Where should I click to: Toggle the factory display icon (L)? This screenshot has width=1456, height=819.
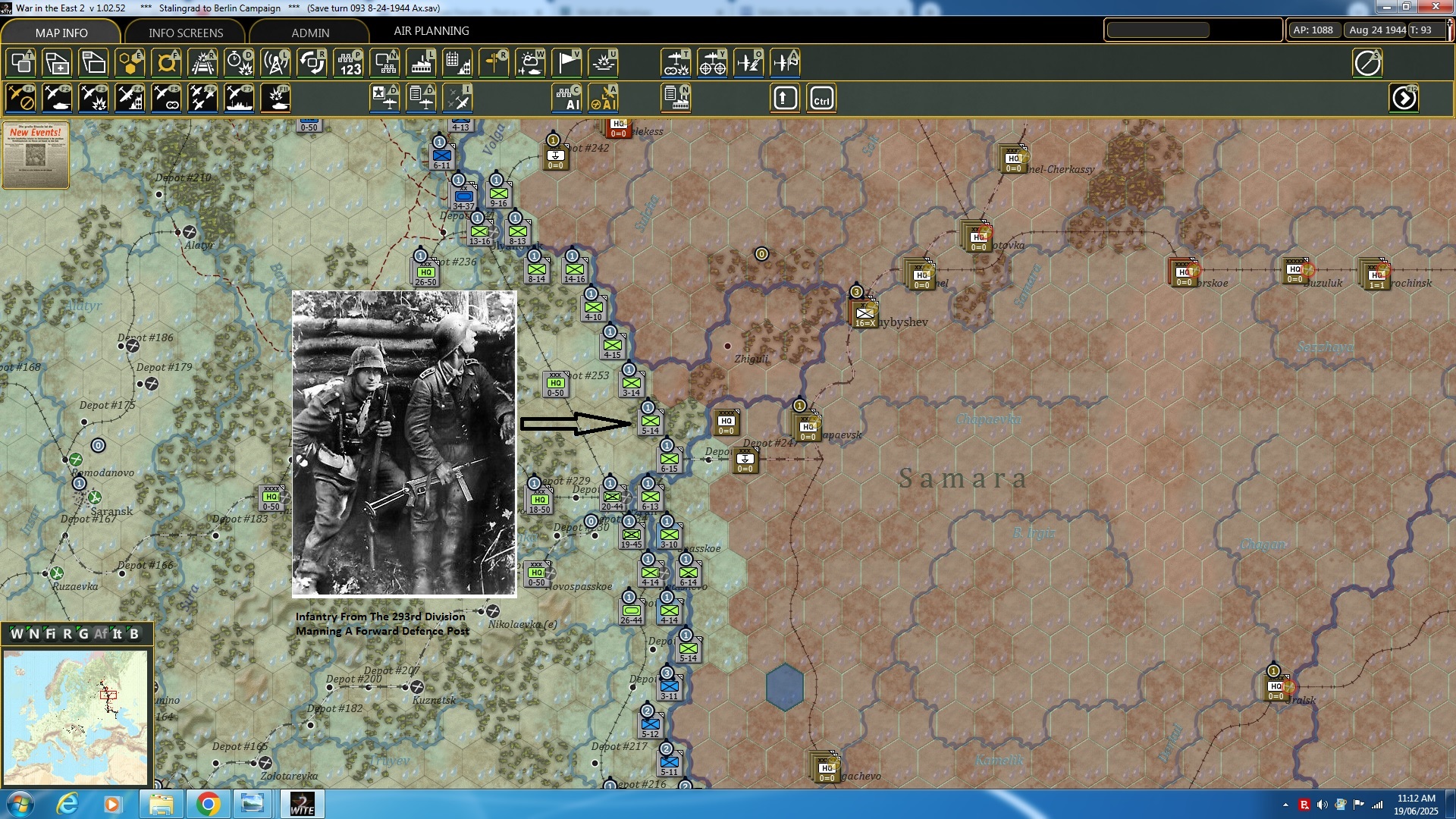click(x=422, y=63)
